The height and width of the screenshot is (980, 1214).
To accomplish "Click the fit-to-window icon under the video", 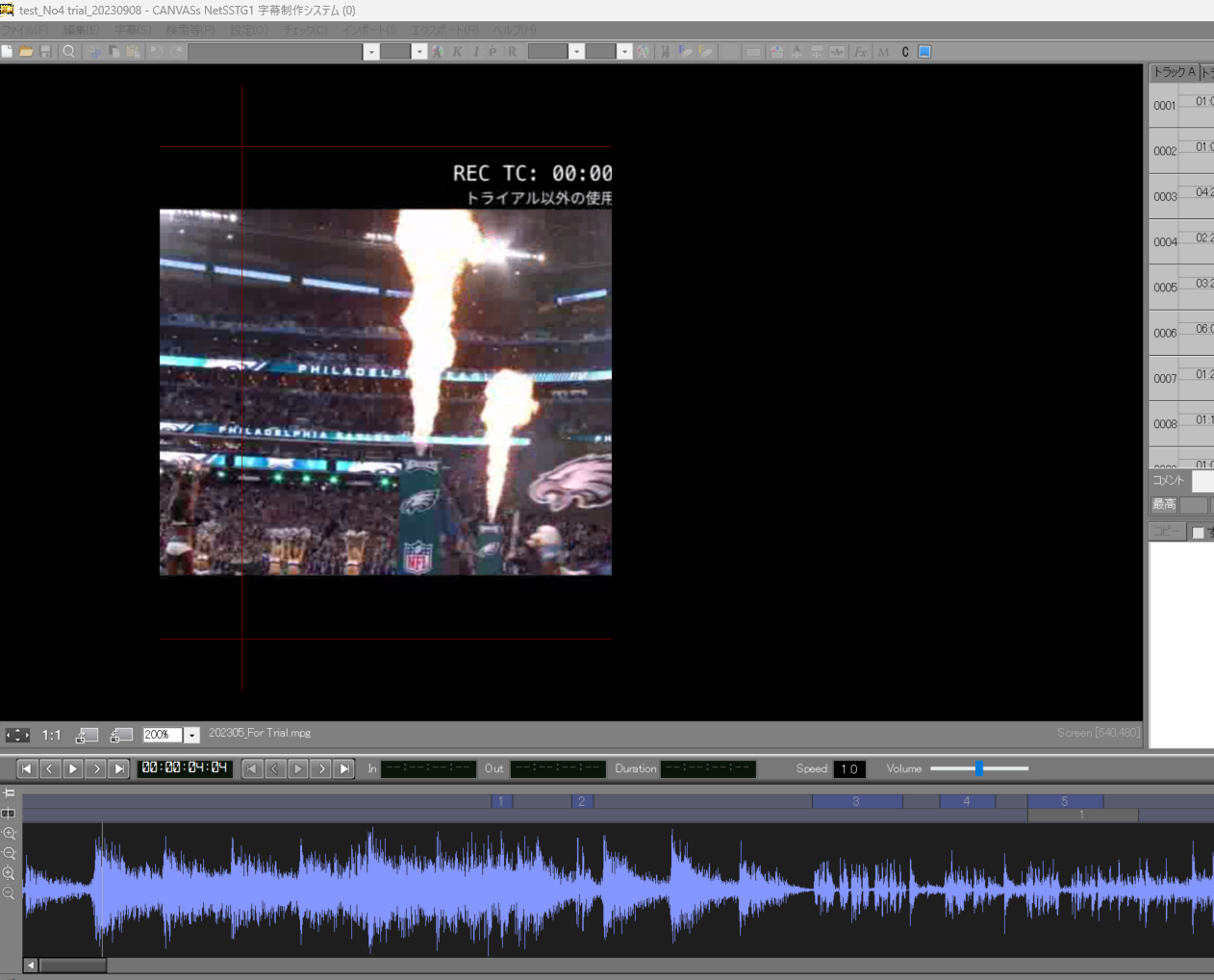I will tap(17, 735).
